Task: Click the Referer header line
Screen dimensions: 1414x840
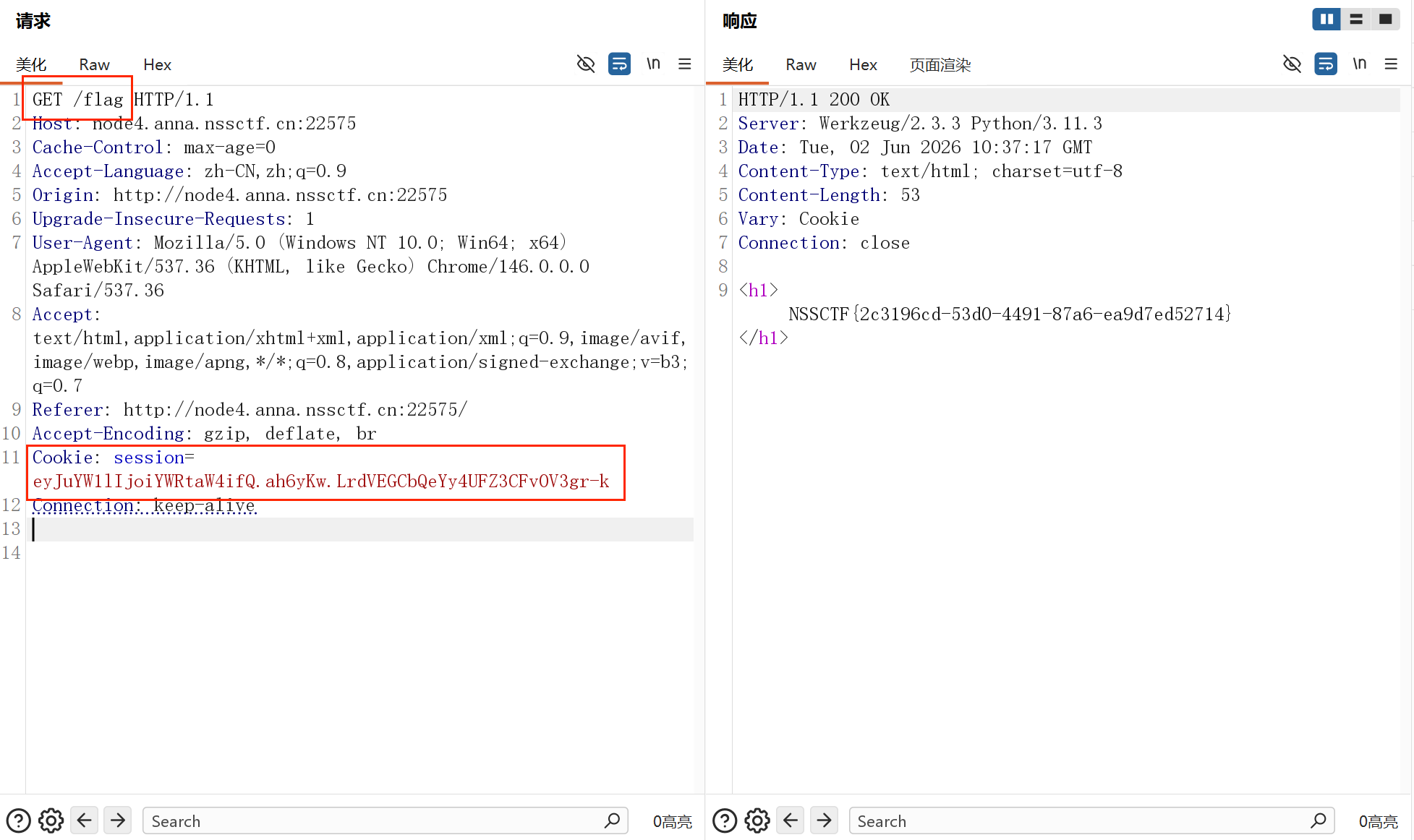Action: [250, 410]
